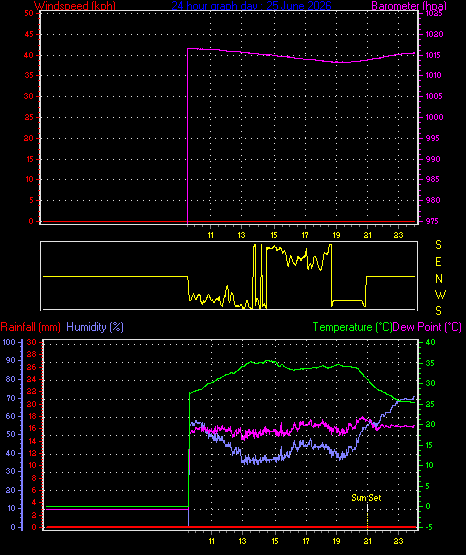Click the N wind direction label
Image resolution: width=466 pixels, height=555 pixels.
point(439,279)
